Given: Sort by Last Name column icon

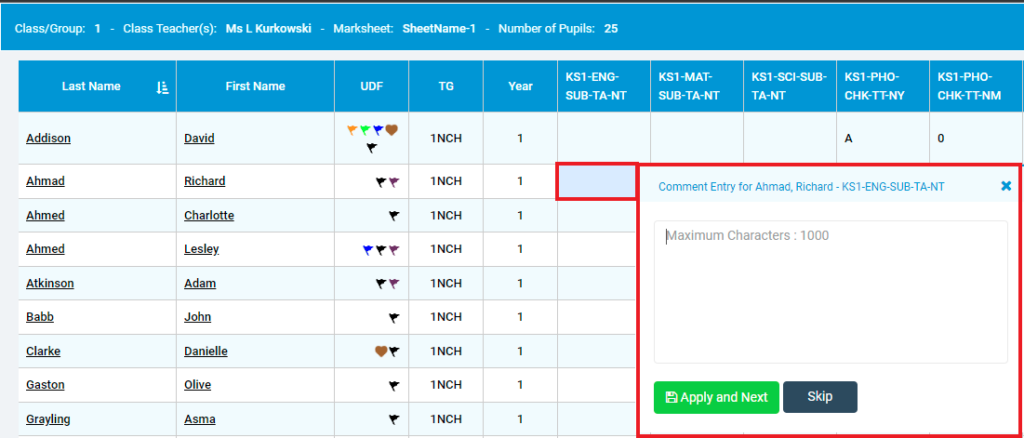Looking at the screenshot, I should 163,87.
